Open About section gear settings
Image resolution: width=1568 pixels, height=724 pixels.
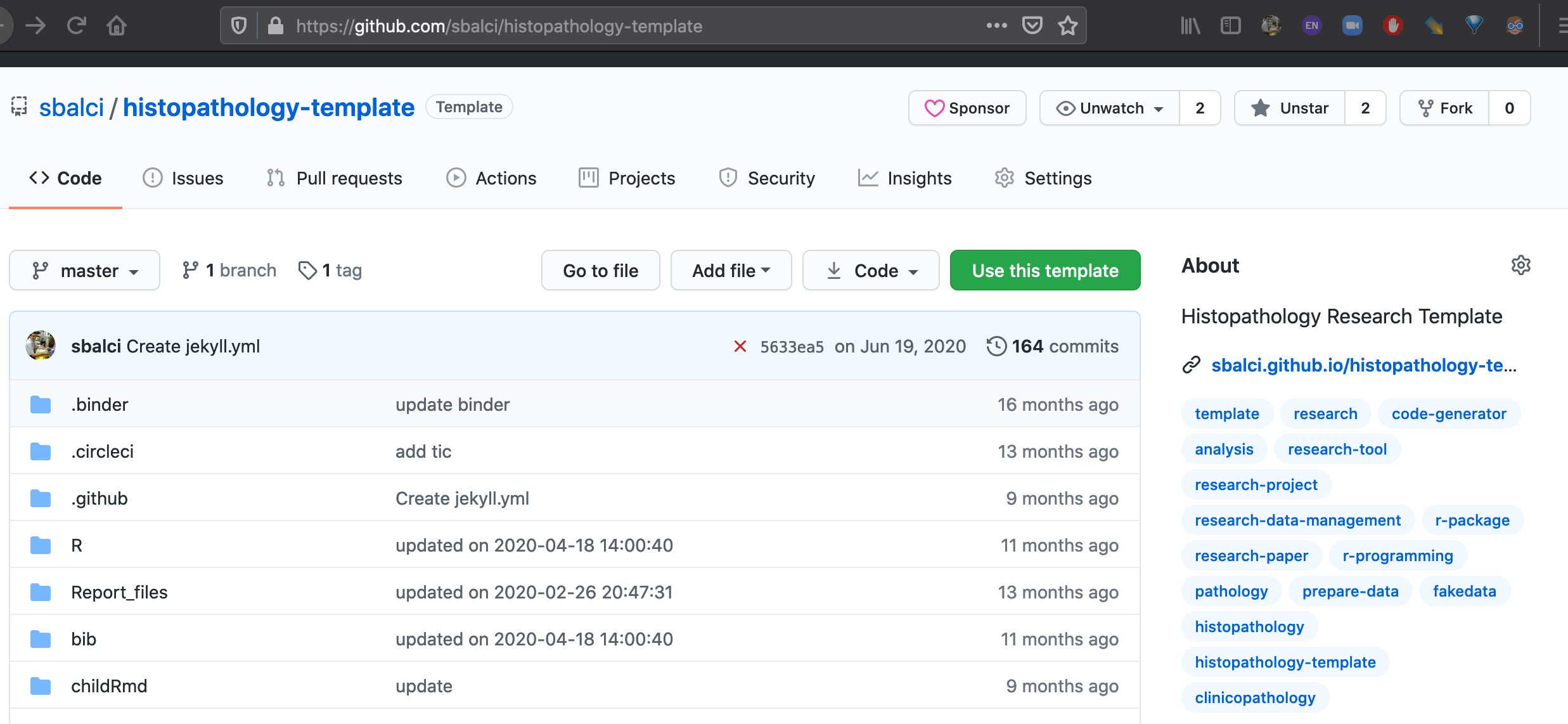[1521, 265]
